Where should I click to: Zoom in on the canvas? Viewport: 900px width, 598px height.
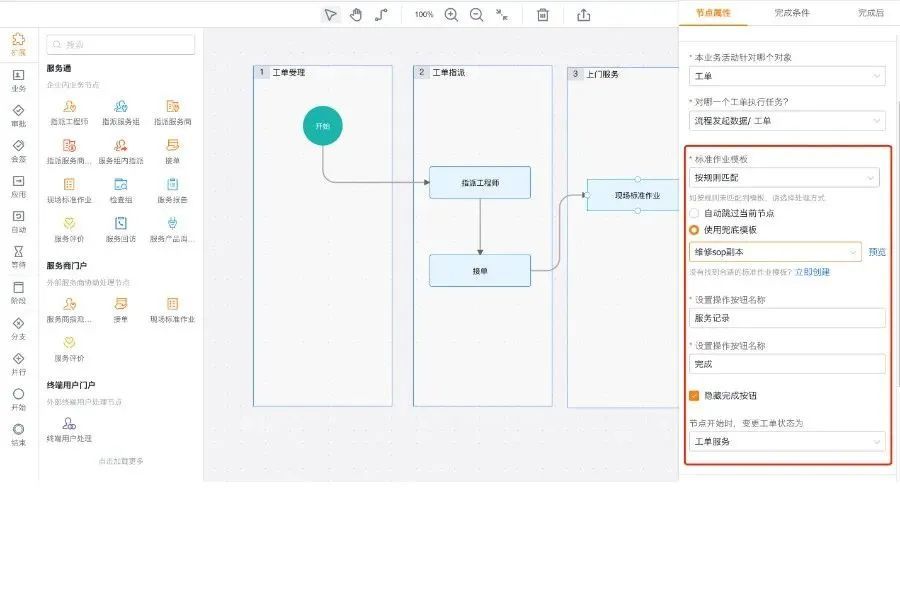(451, 15)
